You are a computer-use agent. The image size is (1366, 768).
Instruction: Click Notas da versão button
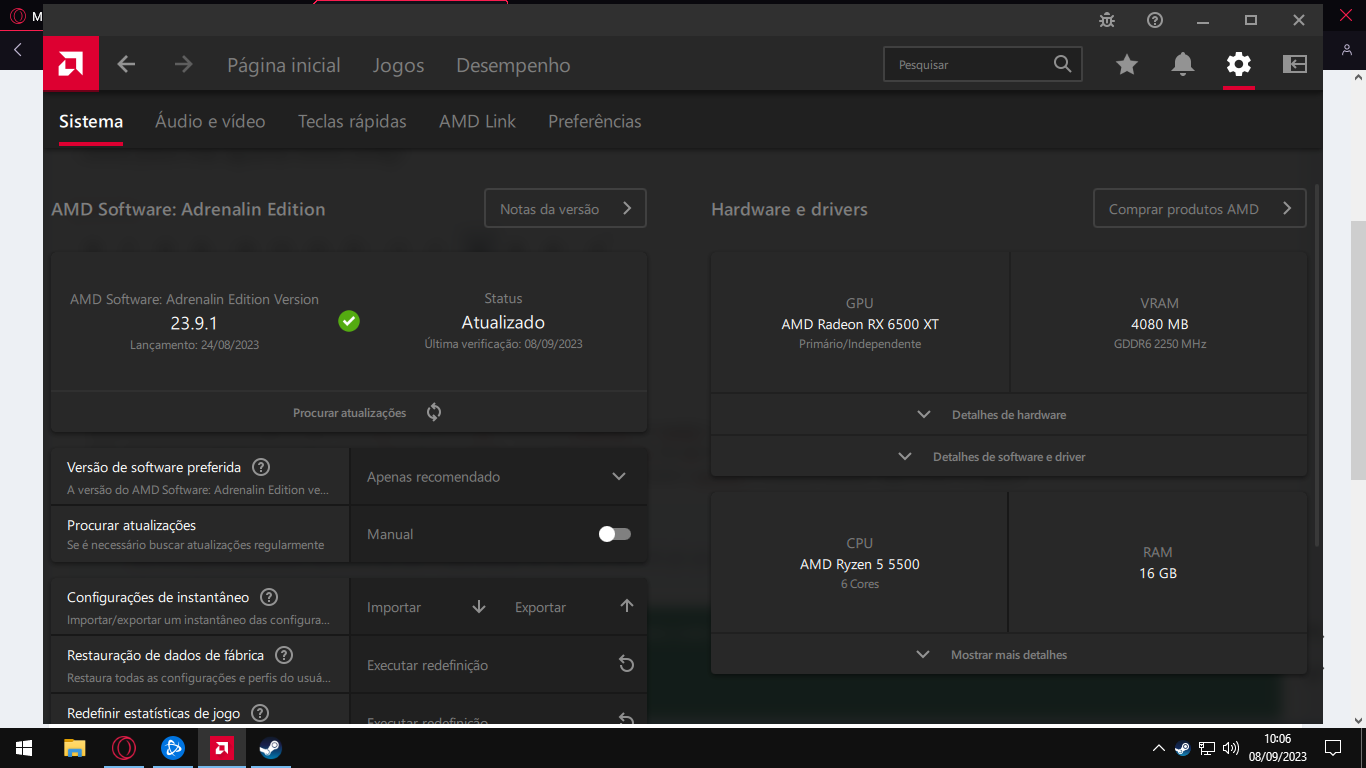[565, 208]
